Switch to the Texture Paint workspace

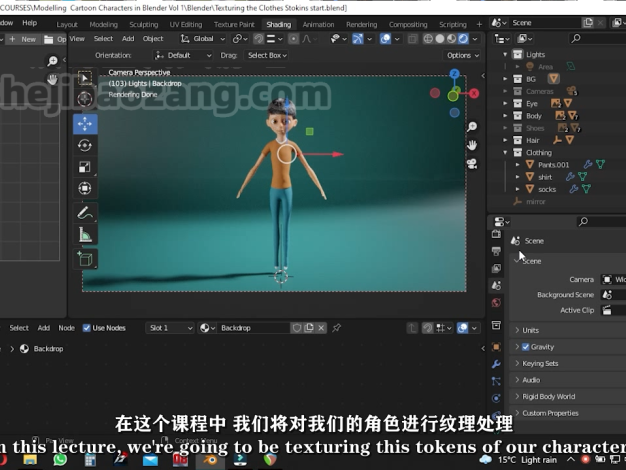tap(234, 24)
